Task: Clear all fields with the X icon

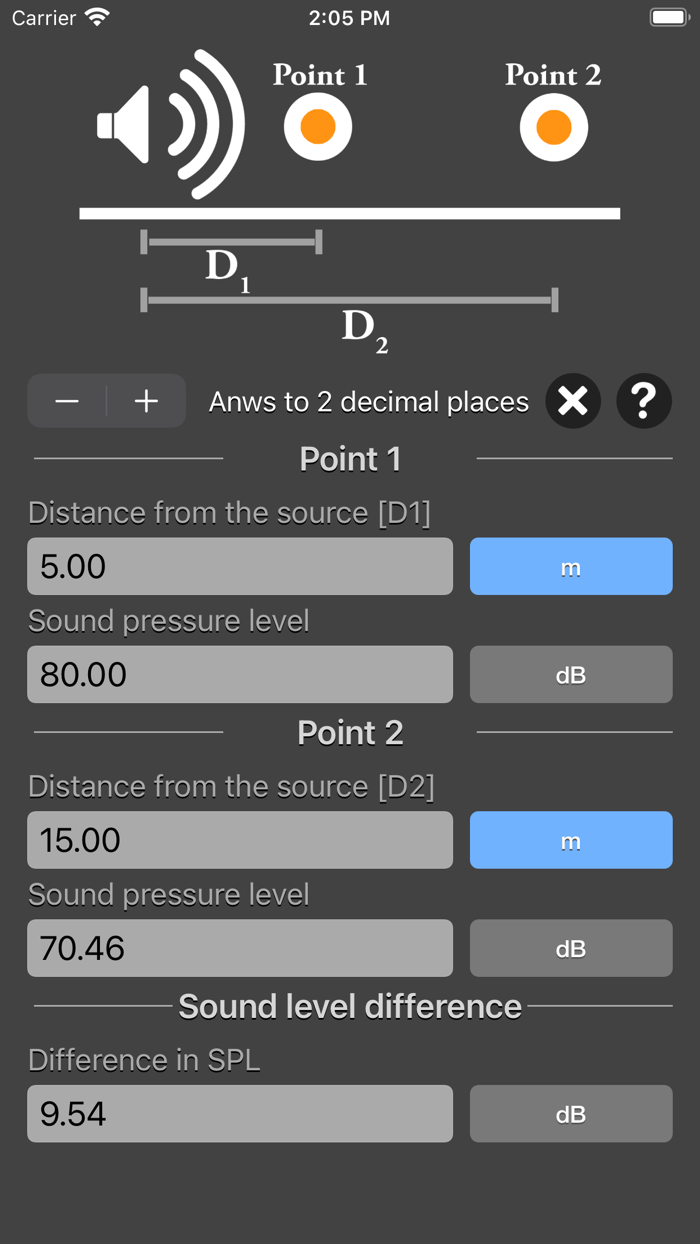Action: 572,401
